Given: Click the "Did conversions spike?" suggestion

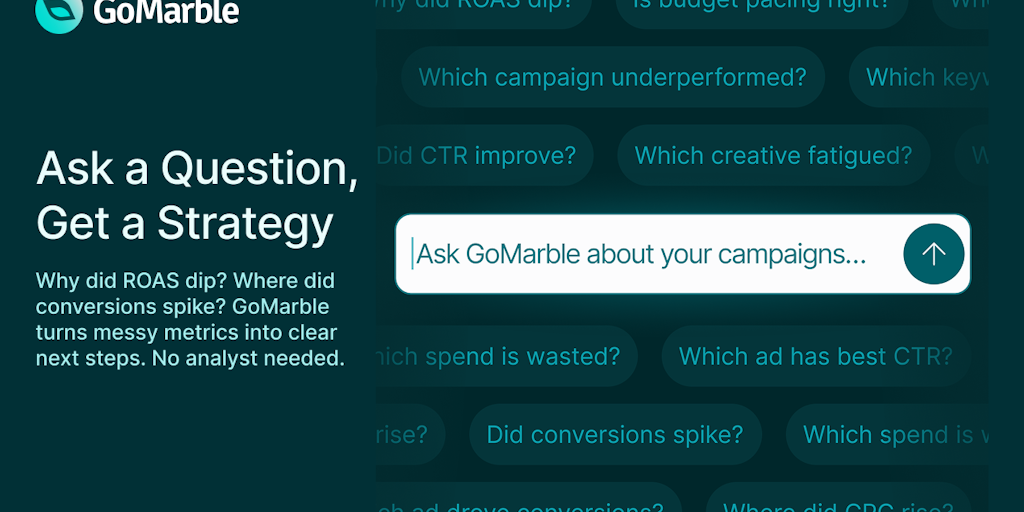Looking at the screenshot, I should [x=614, y=435].
